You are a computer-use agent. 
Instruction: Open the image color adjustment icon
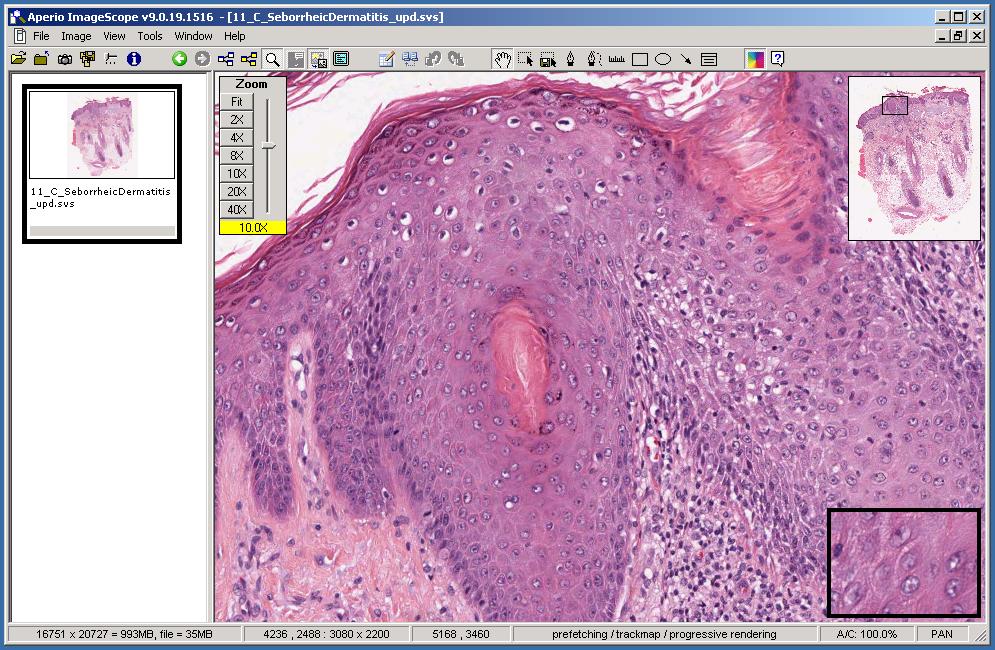point(755,59)
